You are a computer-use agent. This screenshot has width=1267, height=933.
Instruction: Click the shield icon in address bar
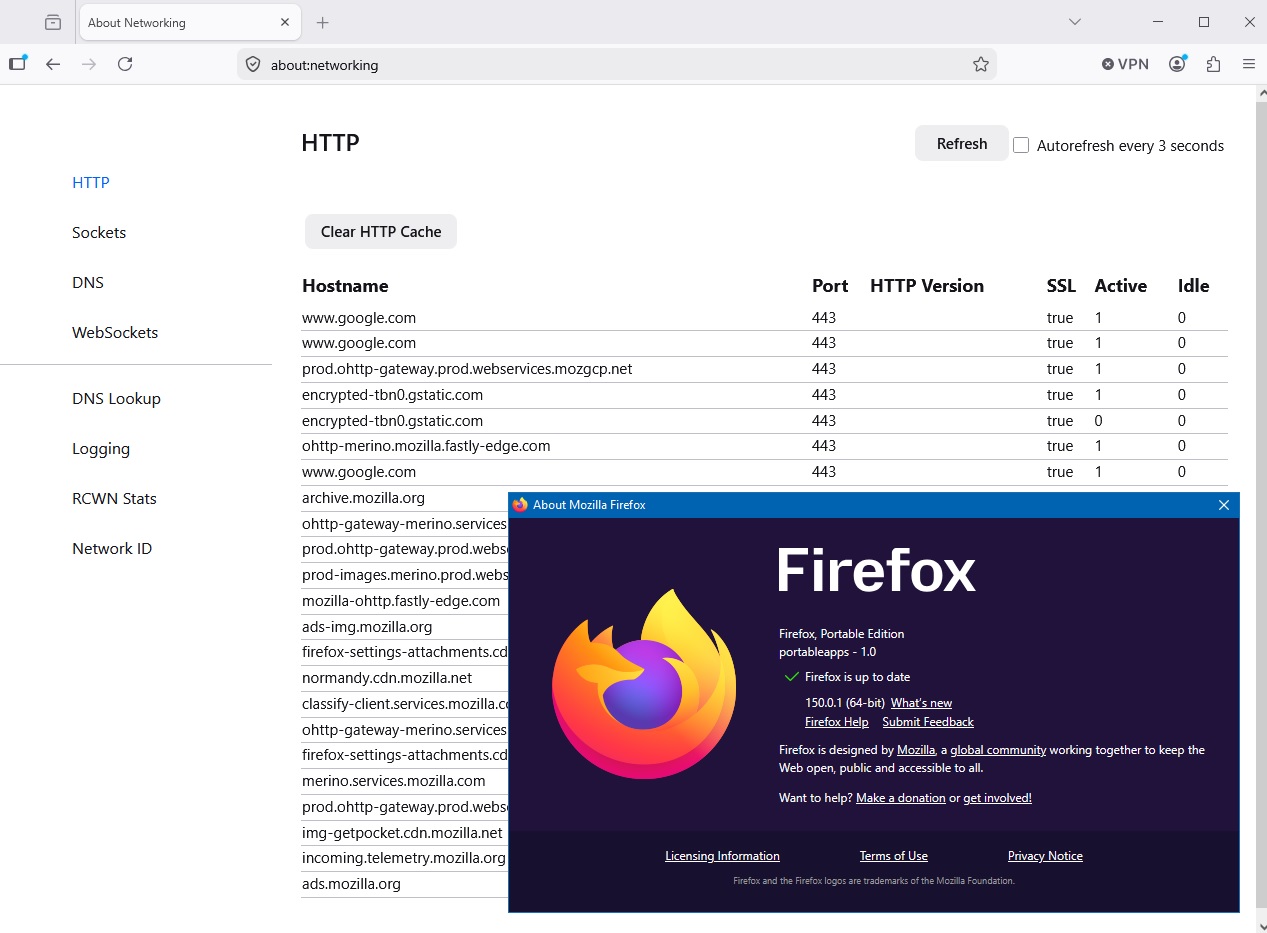pyautogui.click(x=253, y=64)
